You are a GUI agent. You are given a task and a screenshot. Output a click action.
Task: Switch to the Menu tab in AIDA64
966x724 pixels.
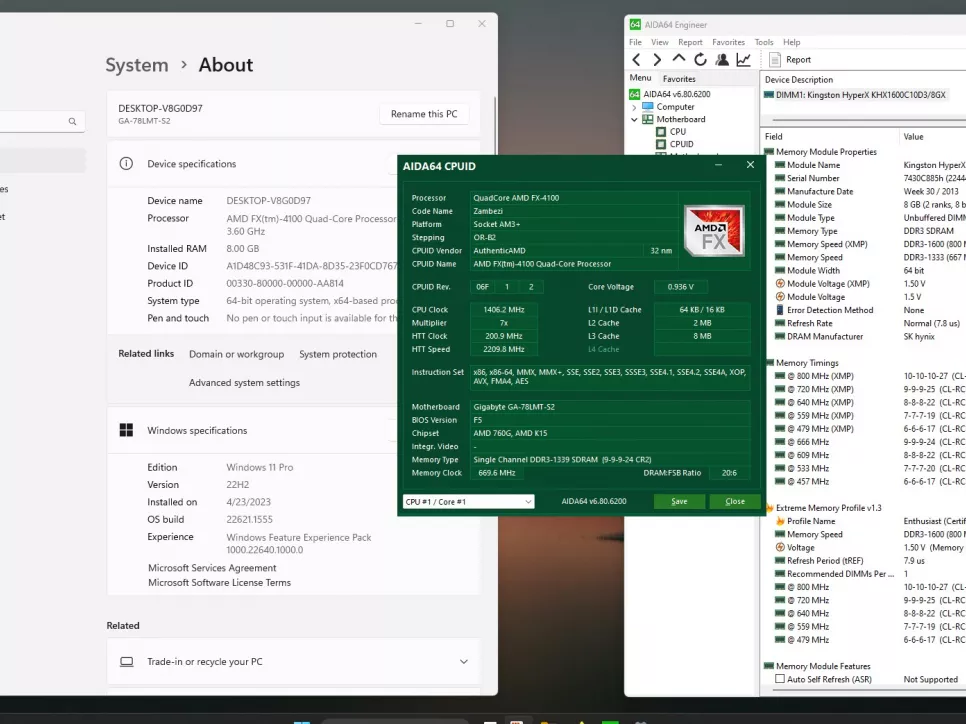pos(640,78)
